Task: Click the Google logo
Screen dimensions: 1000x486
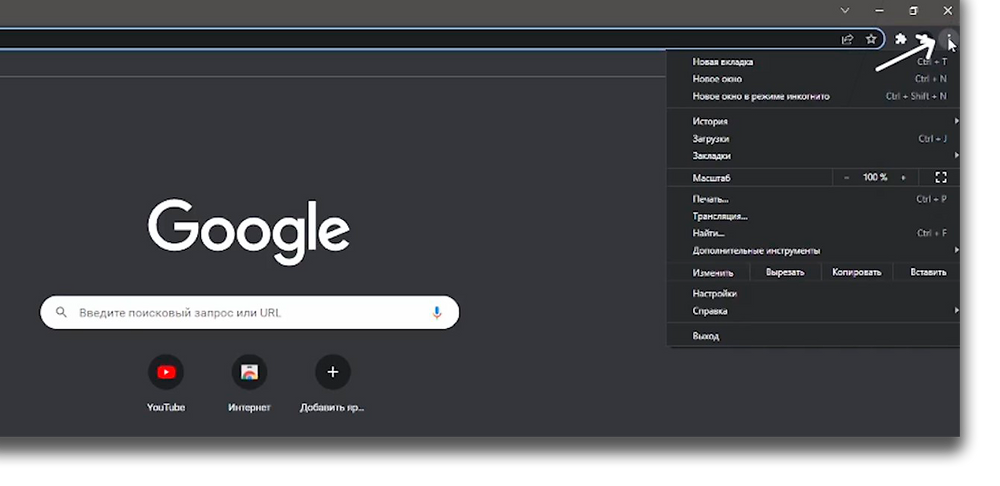Action: tap(249, 232)
